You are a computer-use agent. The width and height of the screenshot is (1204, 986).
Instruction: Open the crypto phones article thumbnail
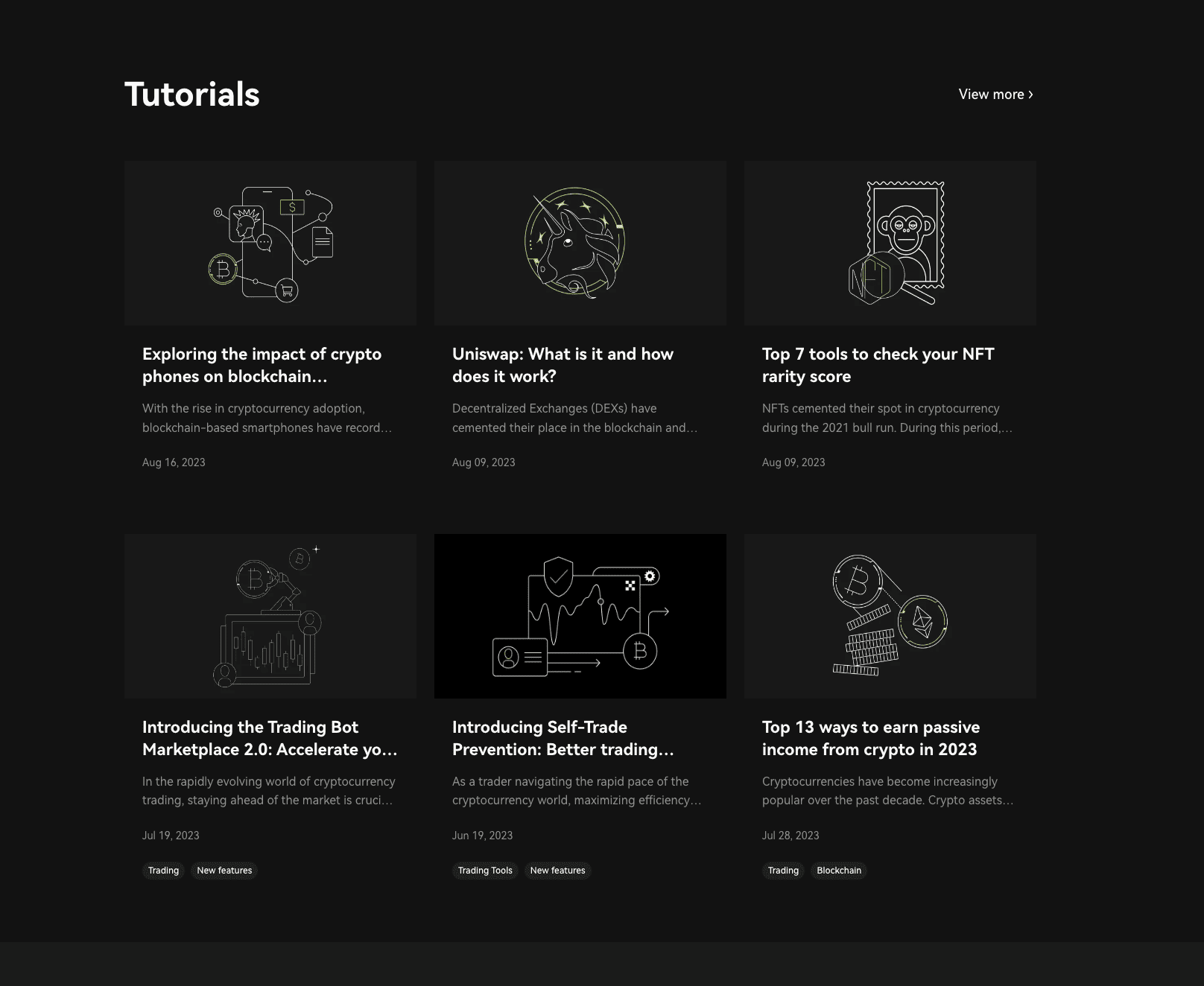[270, 243]
